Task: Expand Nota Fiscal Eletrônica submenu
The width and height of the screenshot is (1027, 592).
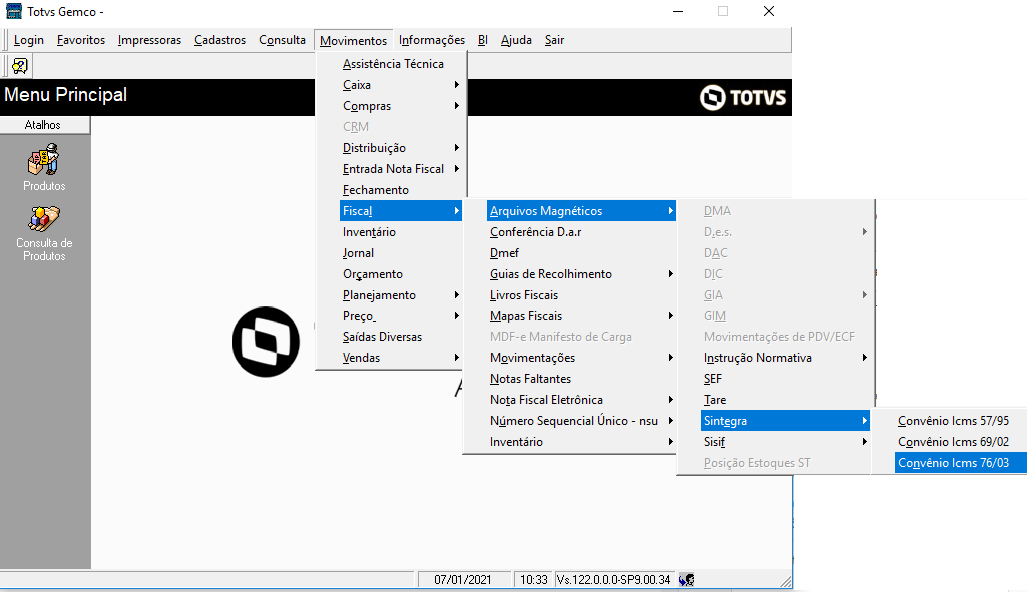Action: (x=582, y=399)
